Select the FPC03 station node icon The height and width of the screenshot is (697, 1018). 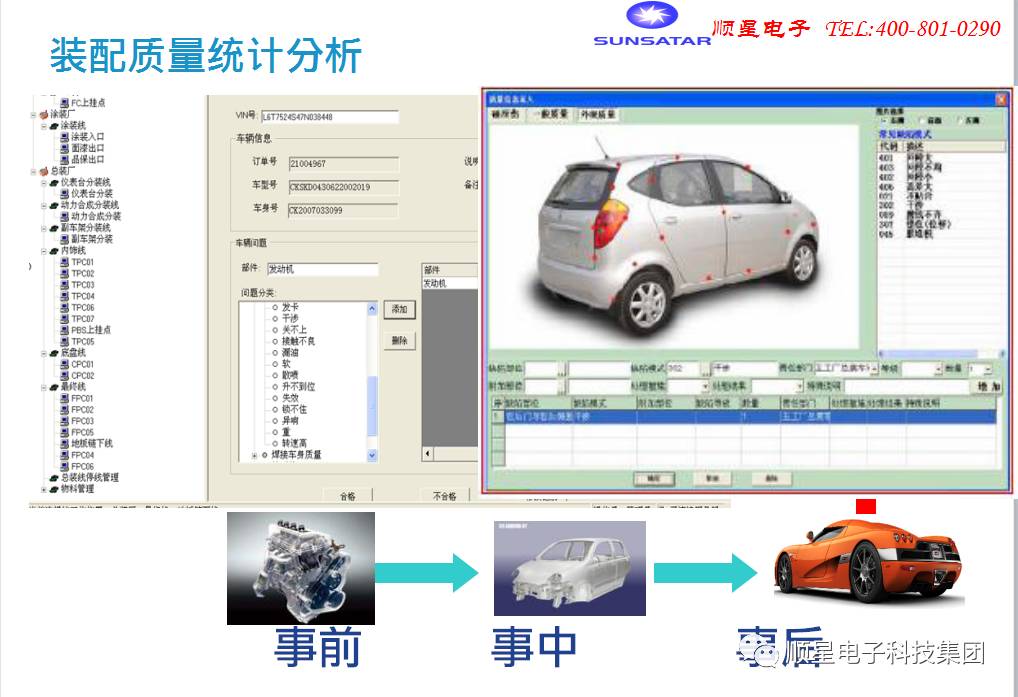[x=64, y=421]
